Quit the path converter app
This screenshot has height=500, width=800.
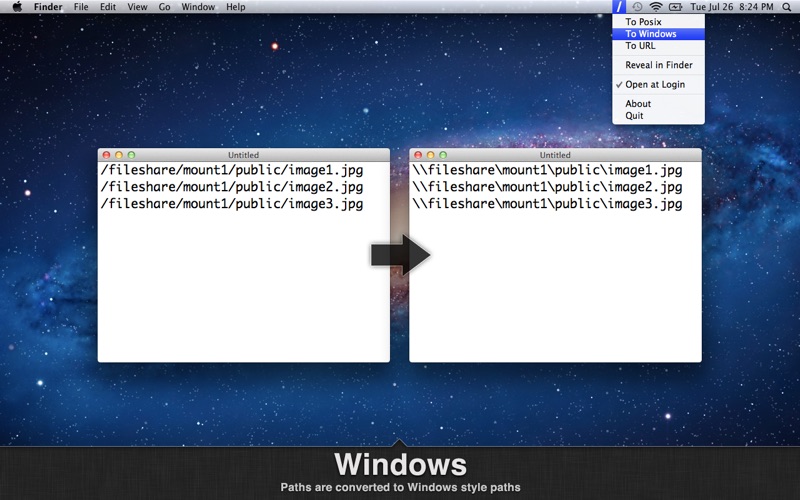click(x=634, y=116)
